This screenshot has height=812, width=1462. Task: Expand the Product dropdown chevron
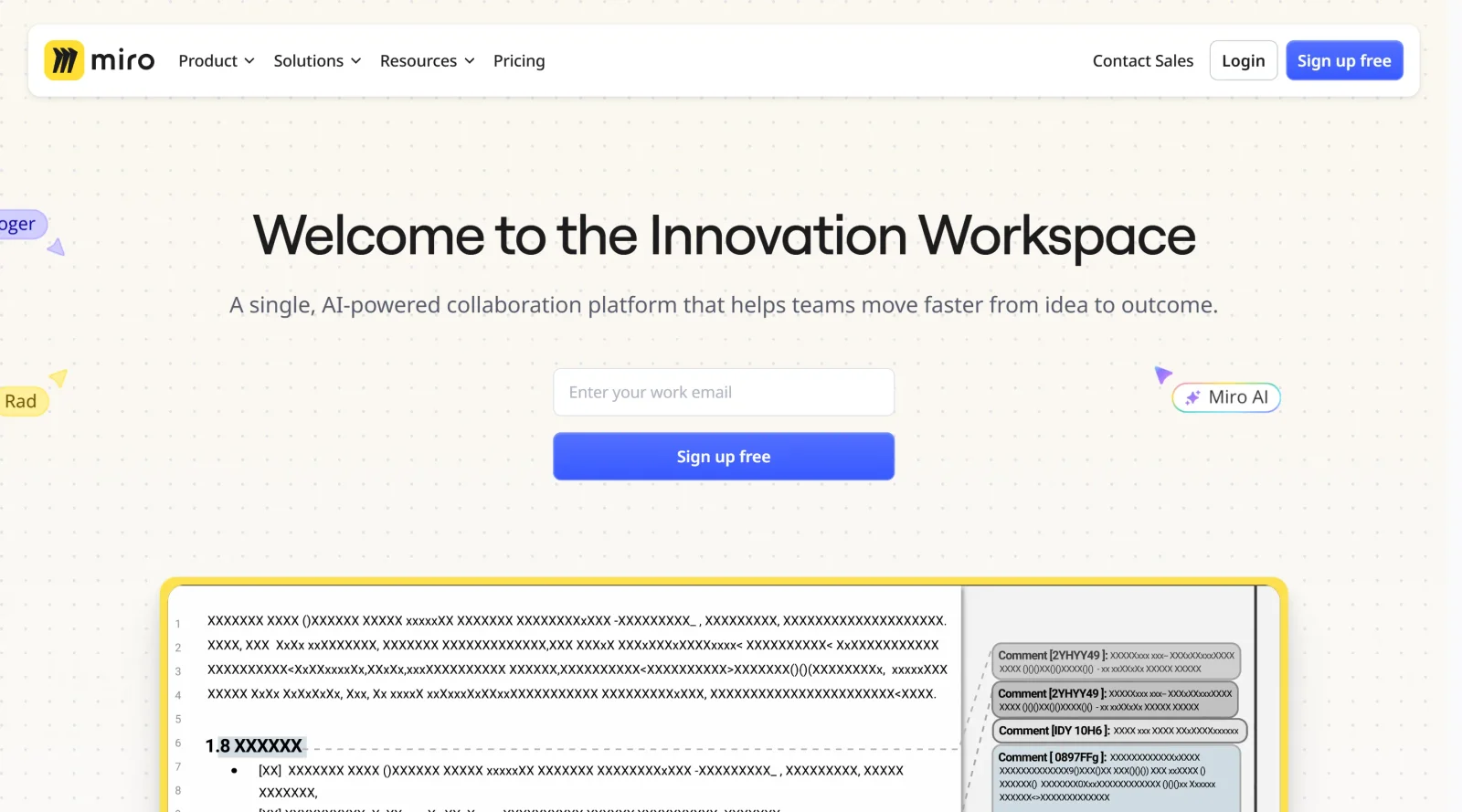point(249,61)
